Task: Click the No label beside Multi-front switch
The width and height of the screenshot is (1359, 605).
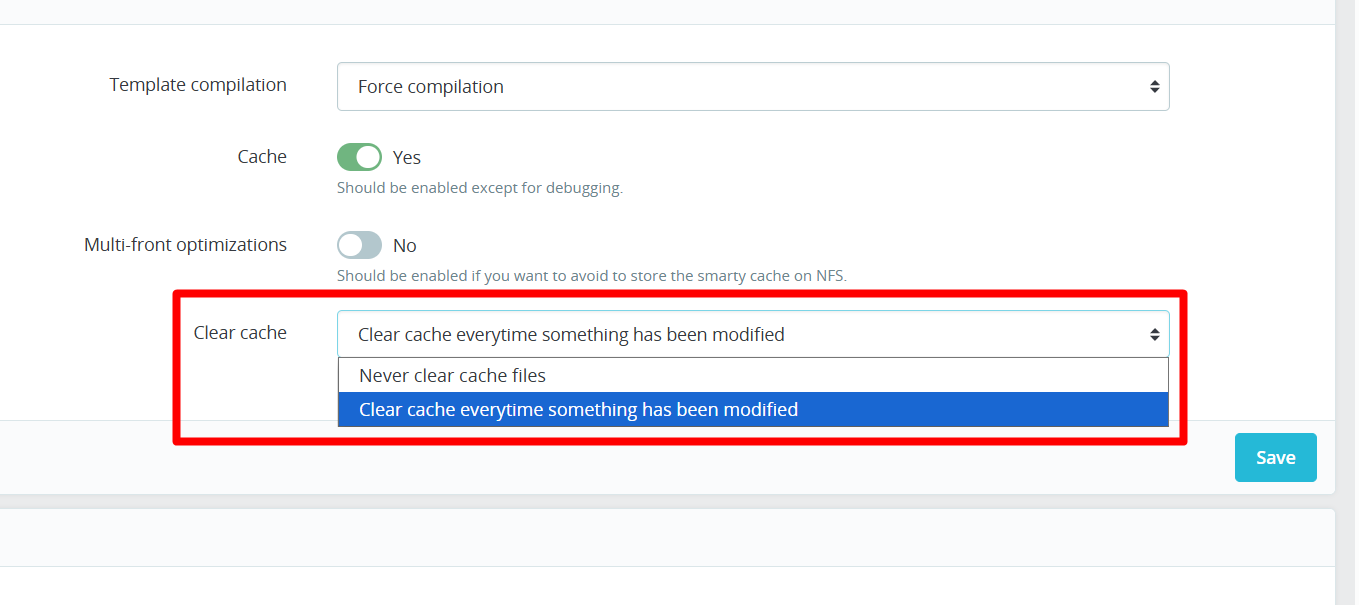Action: pyautogui.click(x=405, y=245)
